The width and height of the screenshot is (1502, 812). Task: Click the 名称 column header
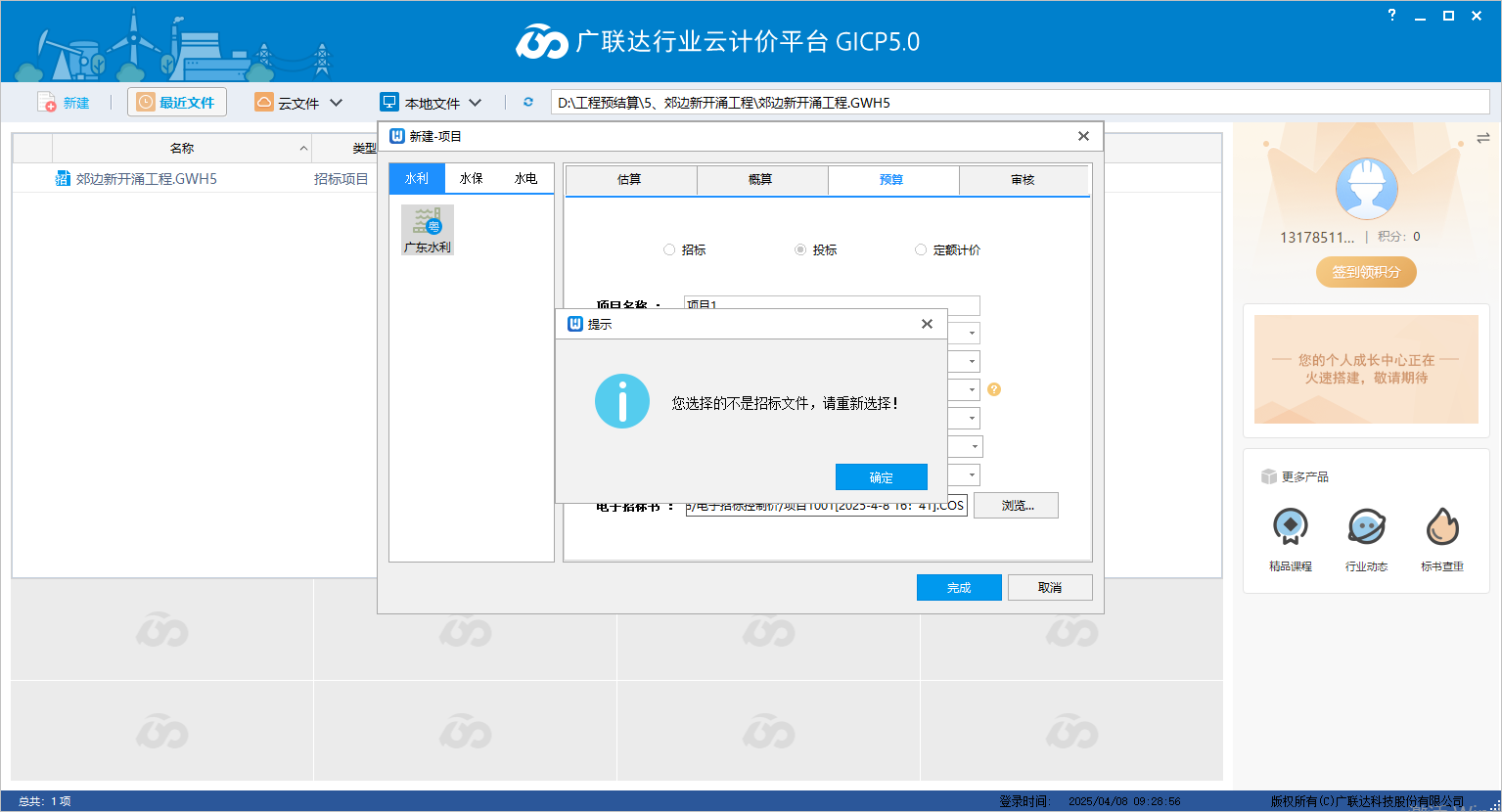tap(182, 149)
